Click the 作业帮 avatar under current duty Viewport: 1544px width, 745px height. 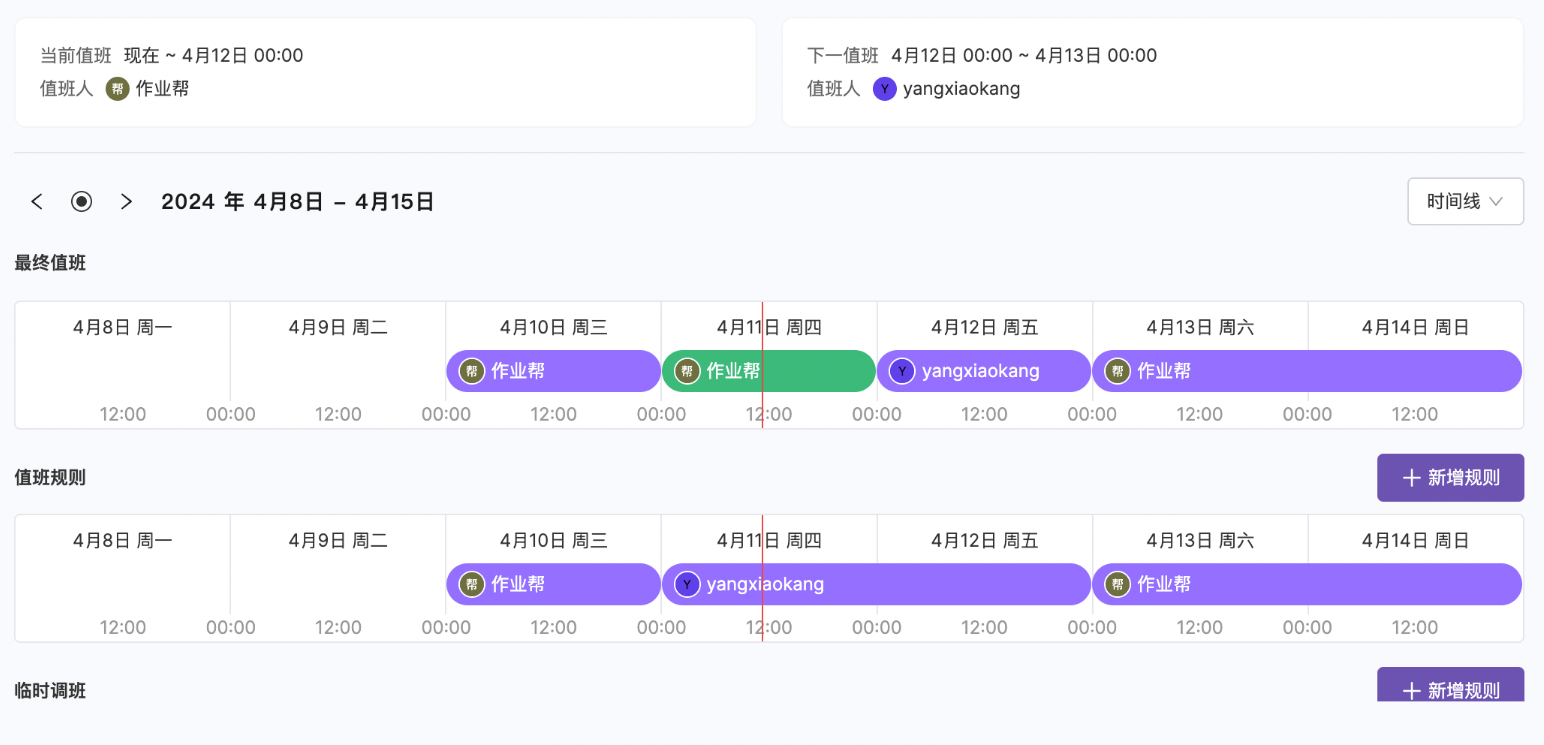pos(118,89)
